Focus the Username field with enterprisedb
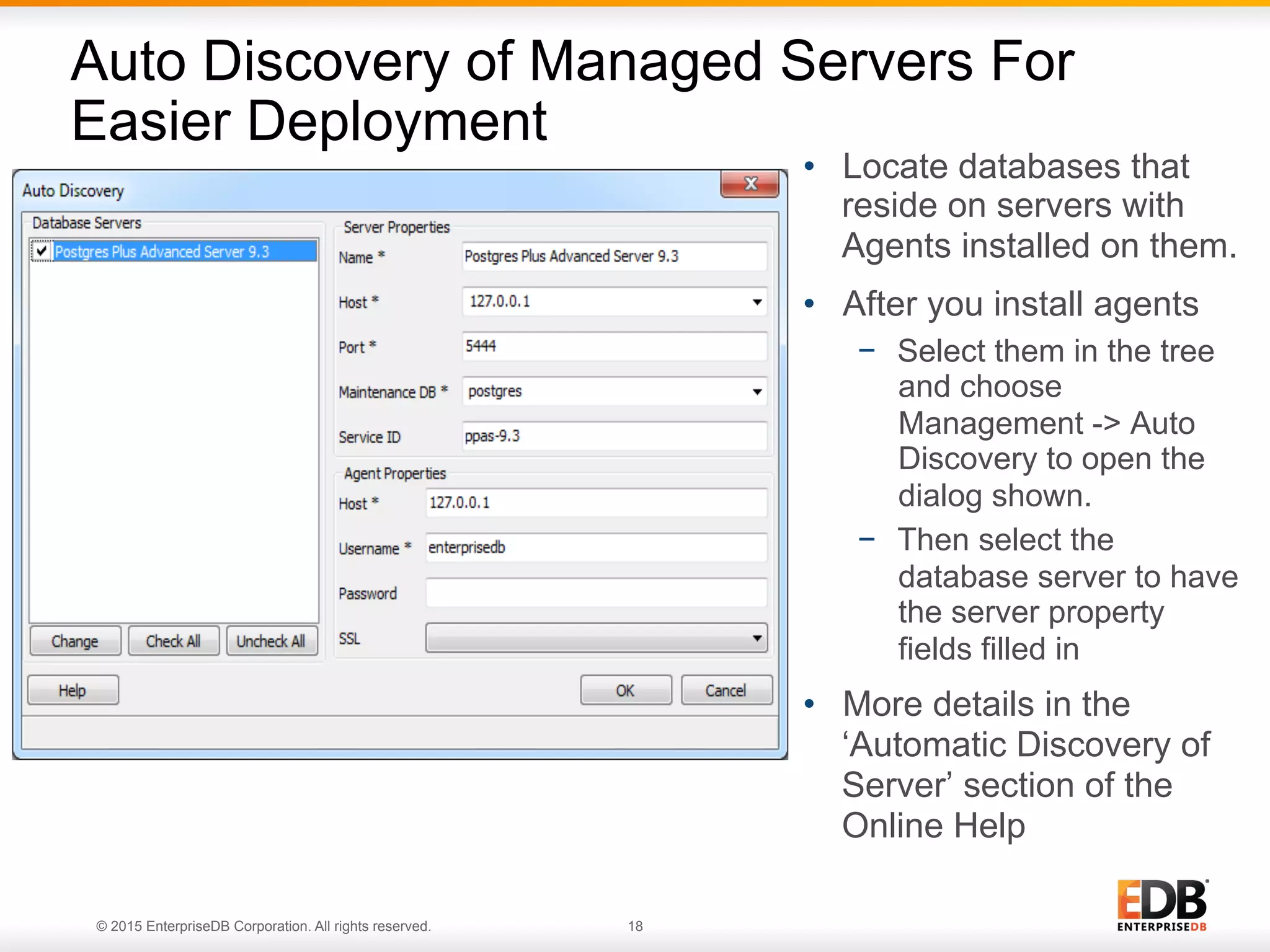Viewport: 1270px width, 952px height. click(595, 548)
